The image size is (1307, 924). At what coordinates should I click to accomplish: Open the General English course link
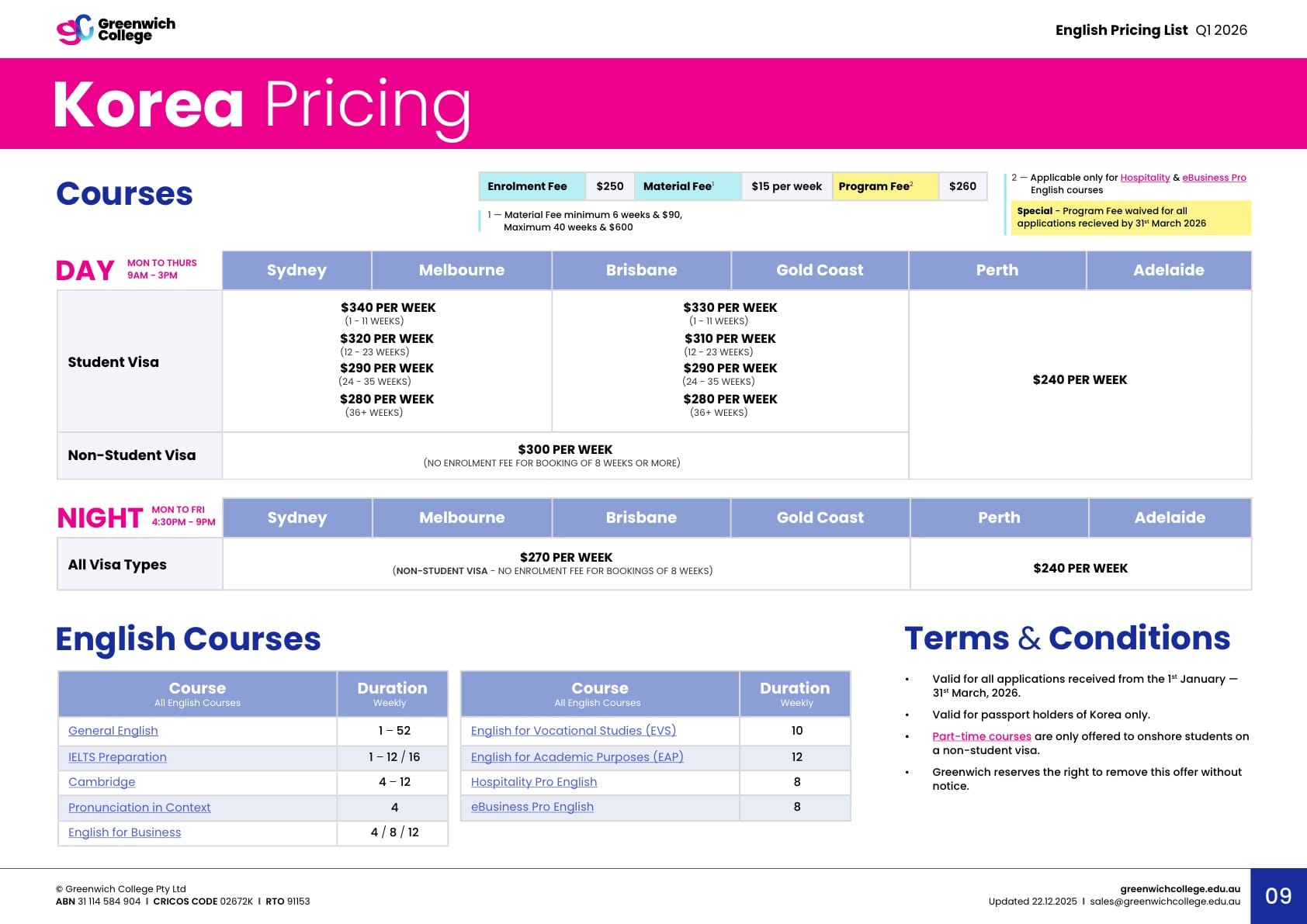[113, 731]
